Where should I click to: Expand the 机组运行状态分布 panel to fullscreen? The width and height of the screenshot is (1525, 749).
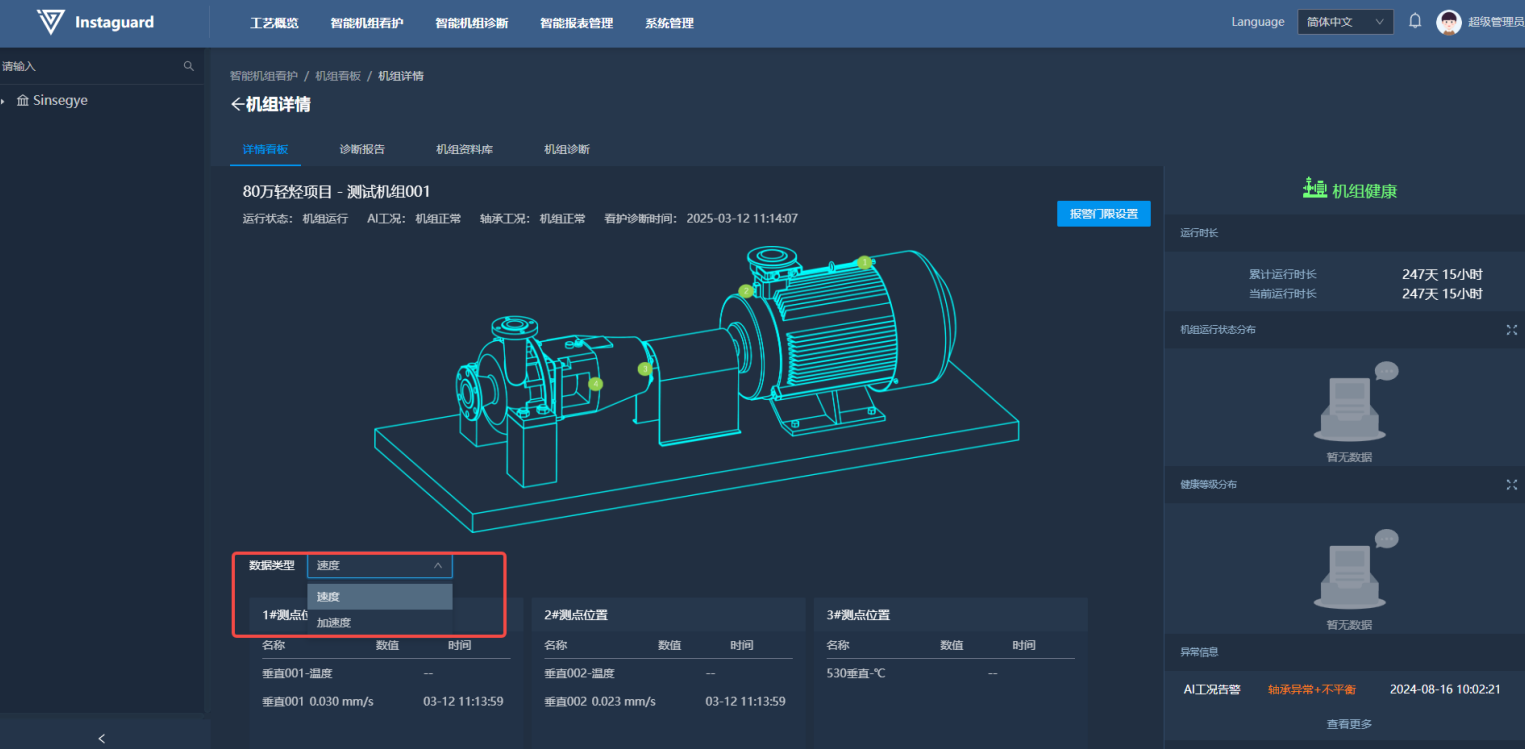(x=1511, y=330)
